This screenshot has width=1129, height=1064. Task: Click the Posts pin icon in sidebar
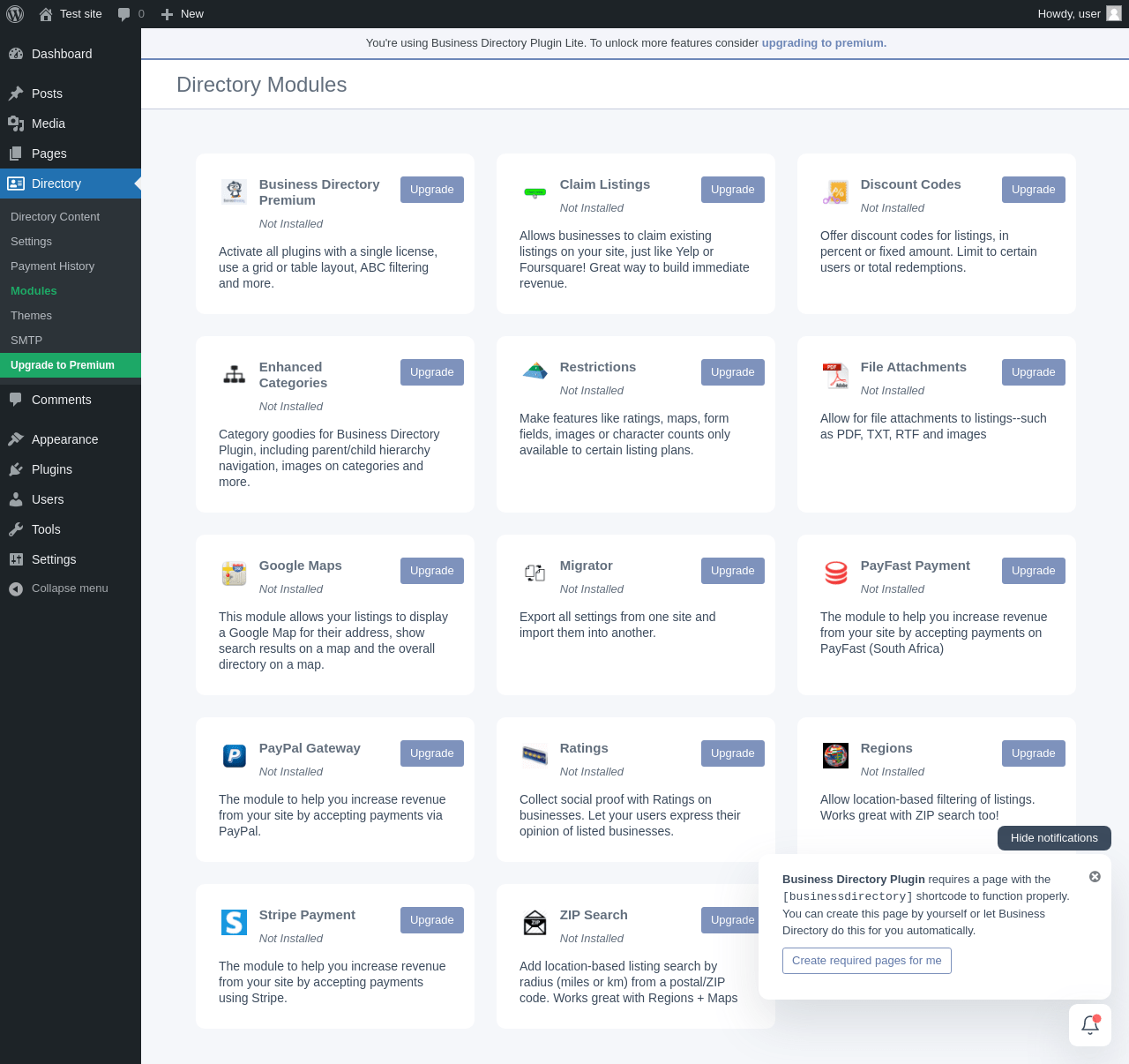16,94
